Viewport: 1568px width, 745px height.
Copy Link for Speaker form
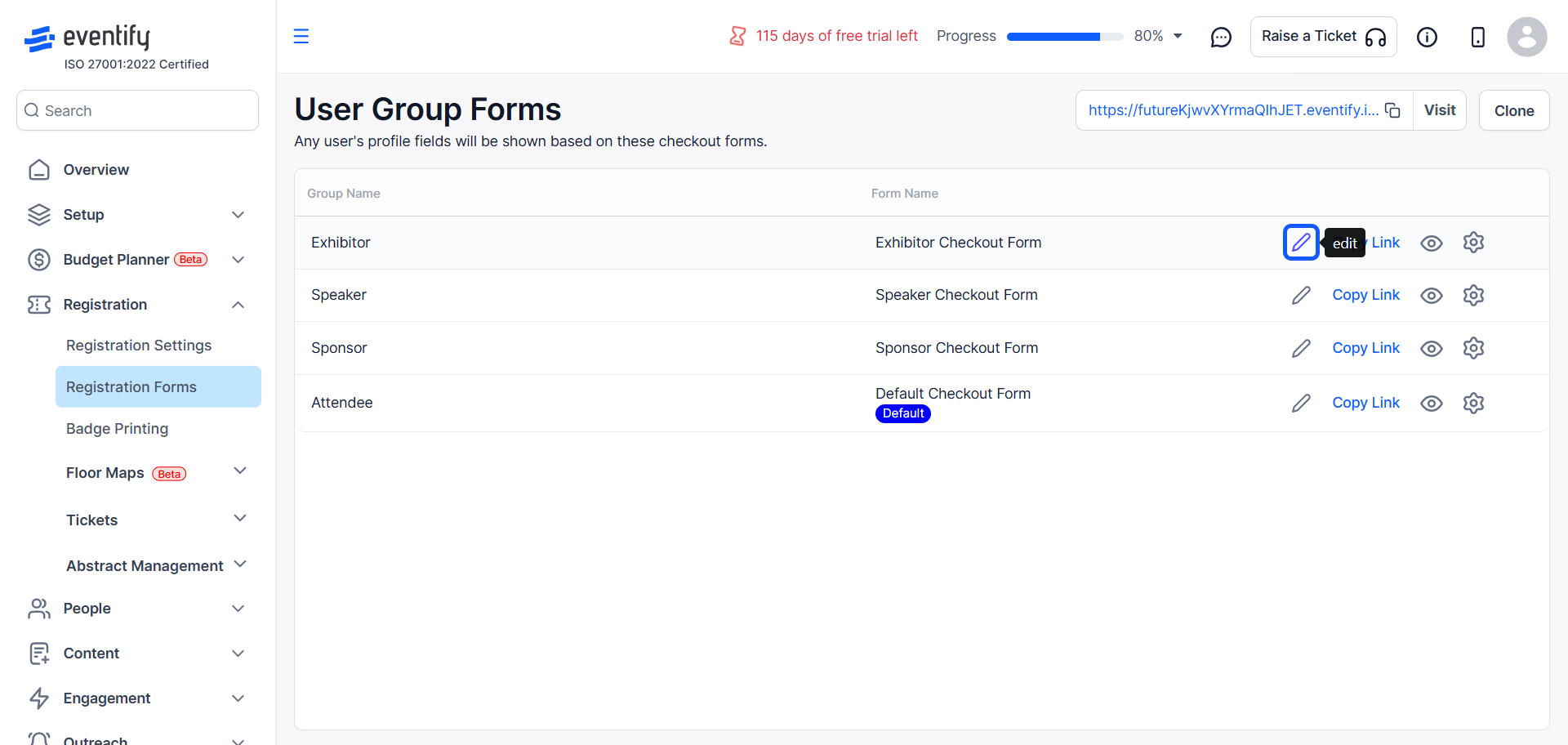click(x=1365, y=295)
